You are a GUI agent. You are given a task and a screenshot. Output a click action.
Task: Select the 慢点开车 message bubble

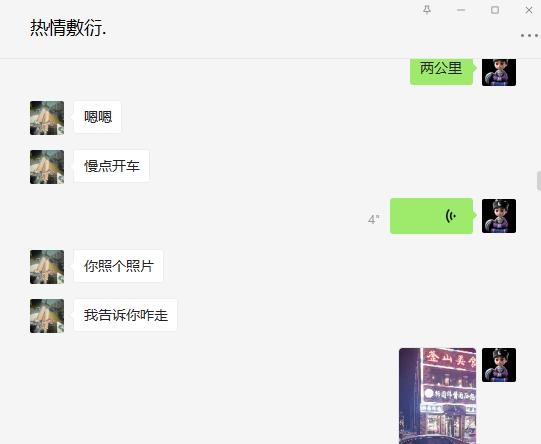point(111,166)
